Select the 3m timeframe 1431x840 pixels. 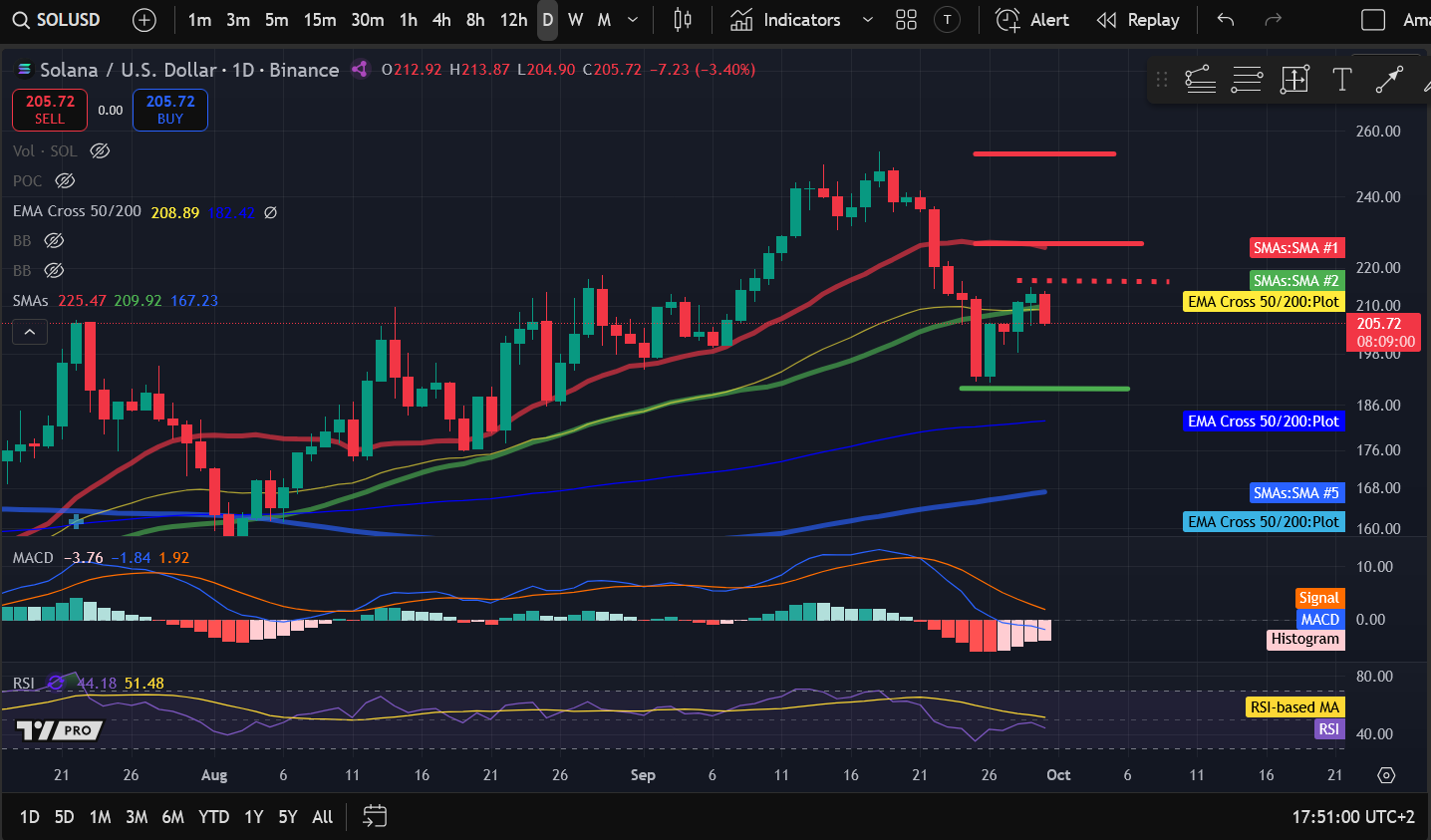tap(238, 20)
